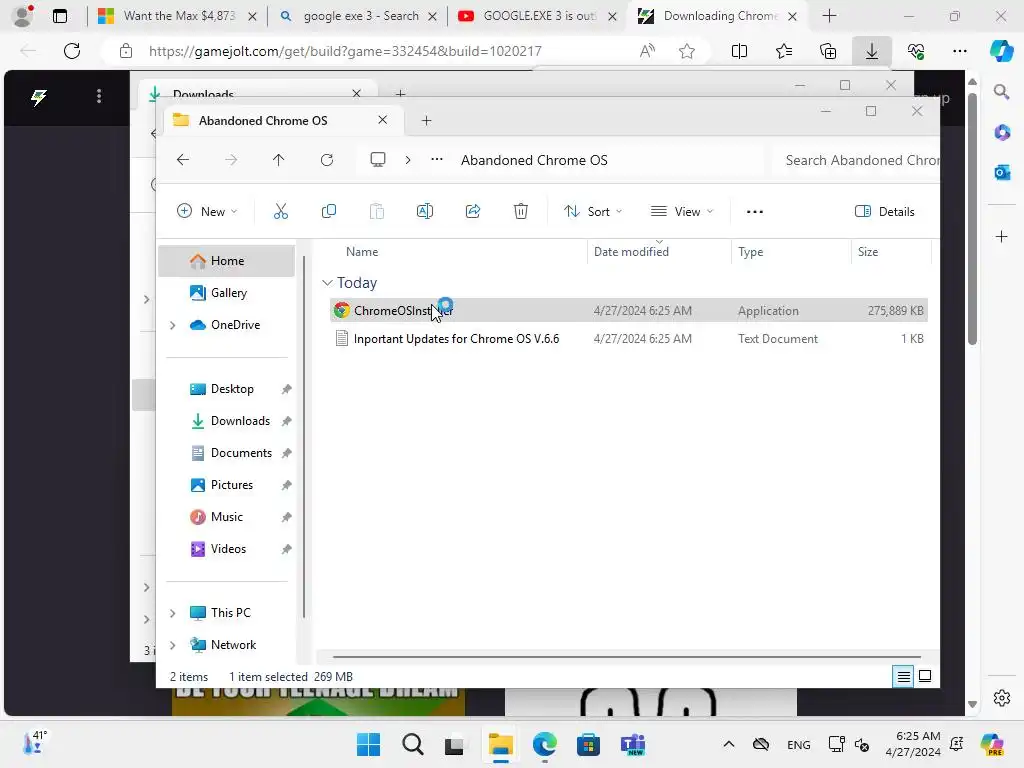Viewport: 1024px width, 768px height.
Task: Add this page to Edge favorites star
Action: [x=686, y=51]
